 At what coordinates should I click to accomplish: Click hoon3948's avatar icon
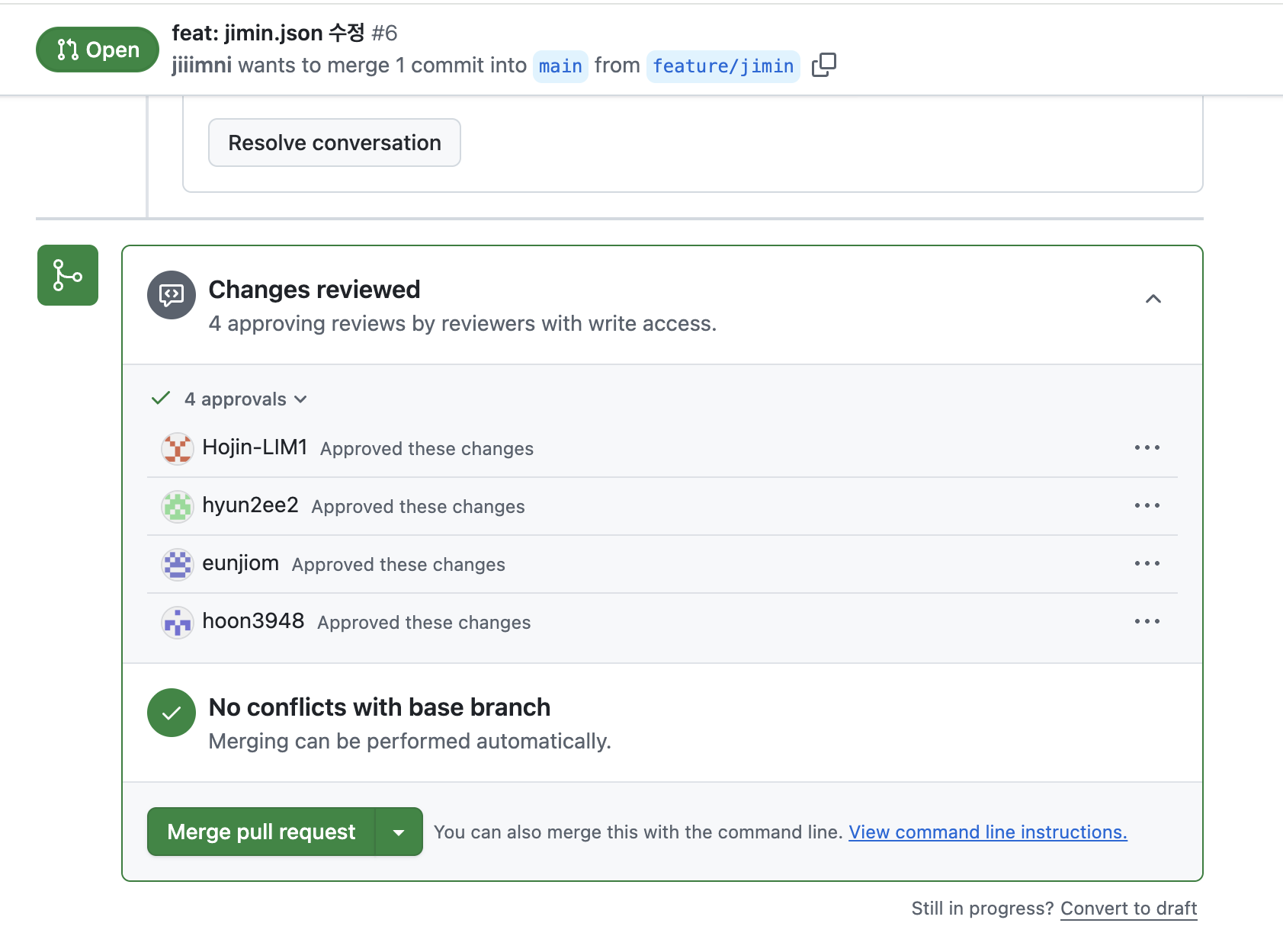(x=177, y=622)
